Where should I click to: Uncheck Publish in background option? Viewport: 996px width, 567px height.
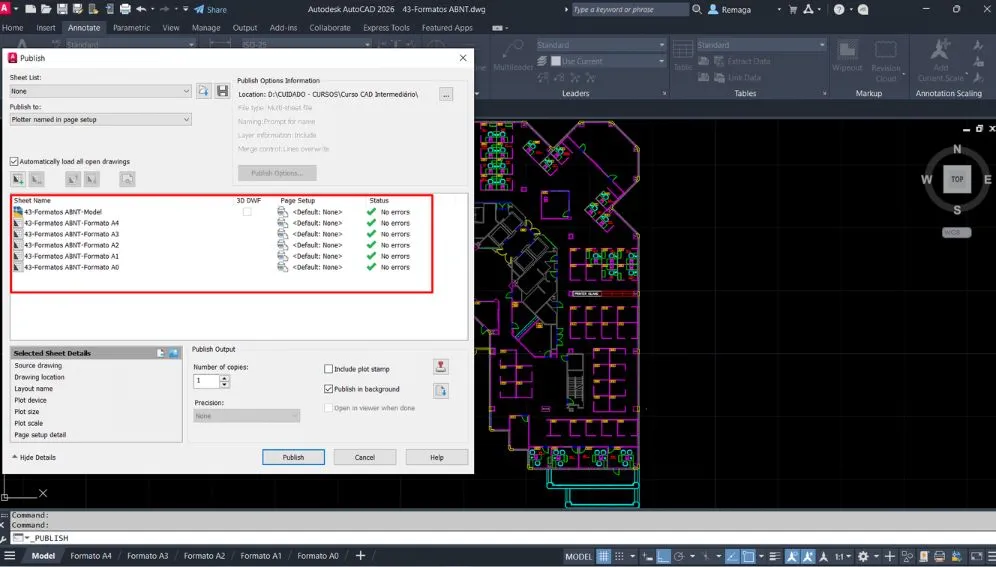(x=329, y=389)
